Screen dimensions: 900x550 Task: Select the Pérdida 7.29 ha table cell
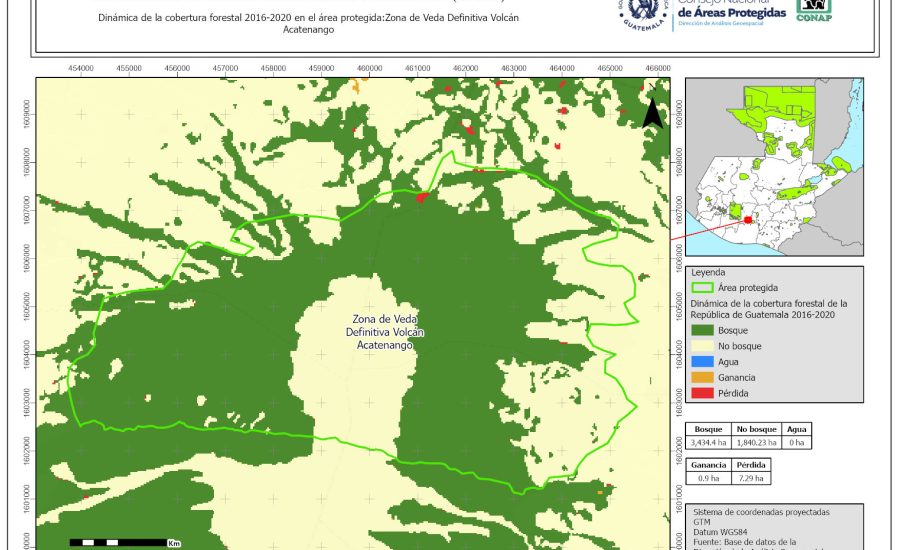click(752, 478)
